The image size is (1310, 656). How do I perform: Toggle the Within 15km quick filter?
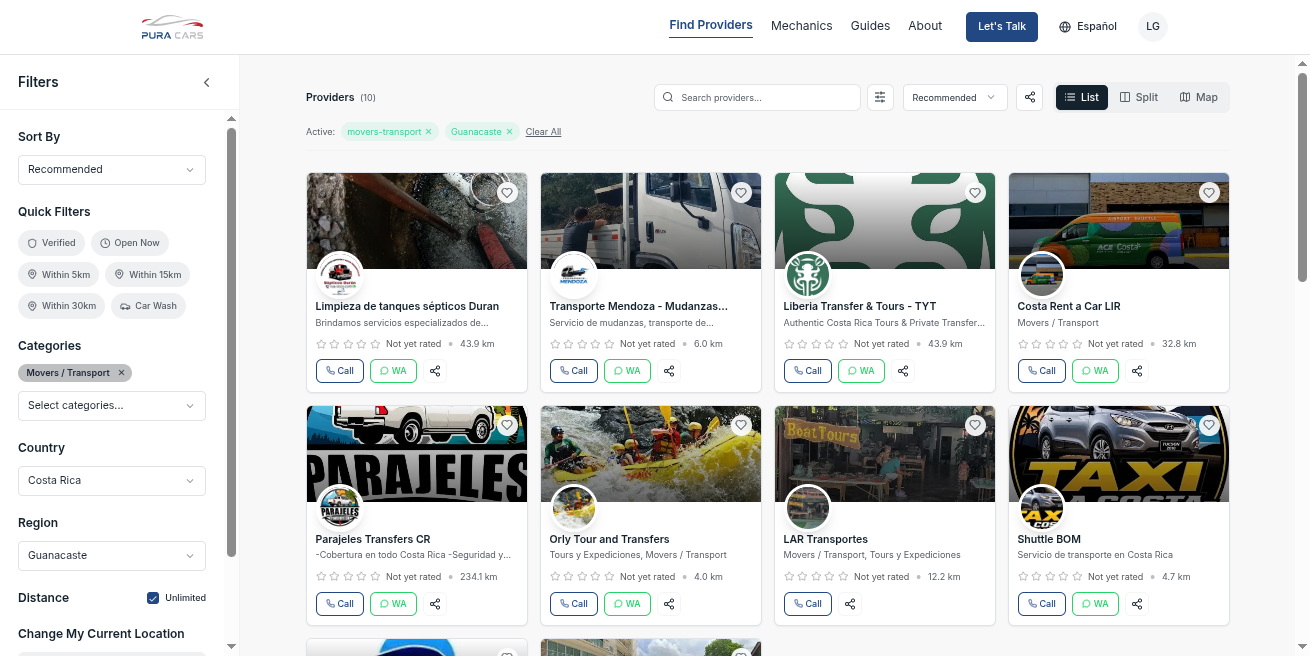(x=147, y=275)
